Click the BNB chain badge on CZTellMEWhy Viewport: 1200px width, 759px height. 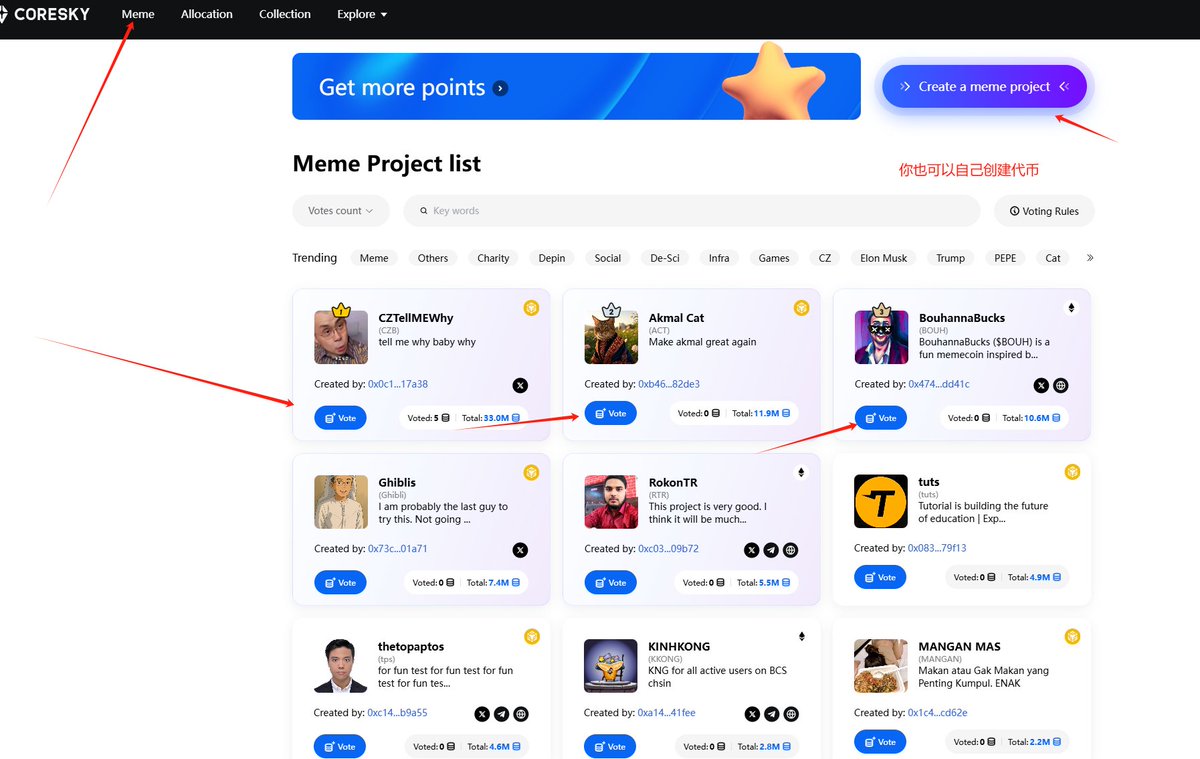coord(532,308)
